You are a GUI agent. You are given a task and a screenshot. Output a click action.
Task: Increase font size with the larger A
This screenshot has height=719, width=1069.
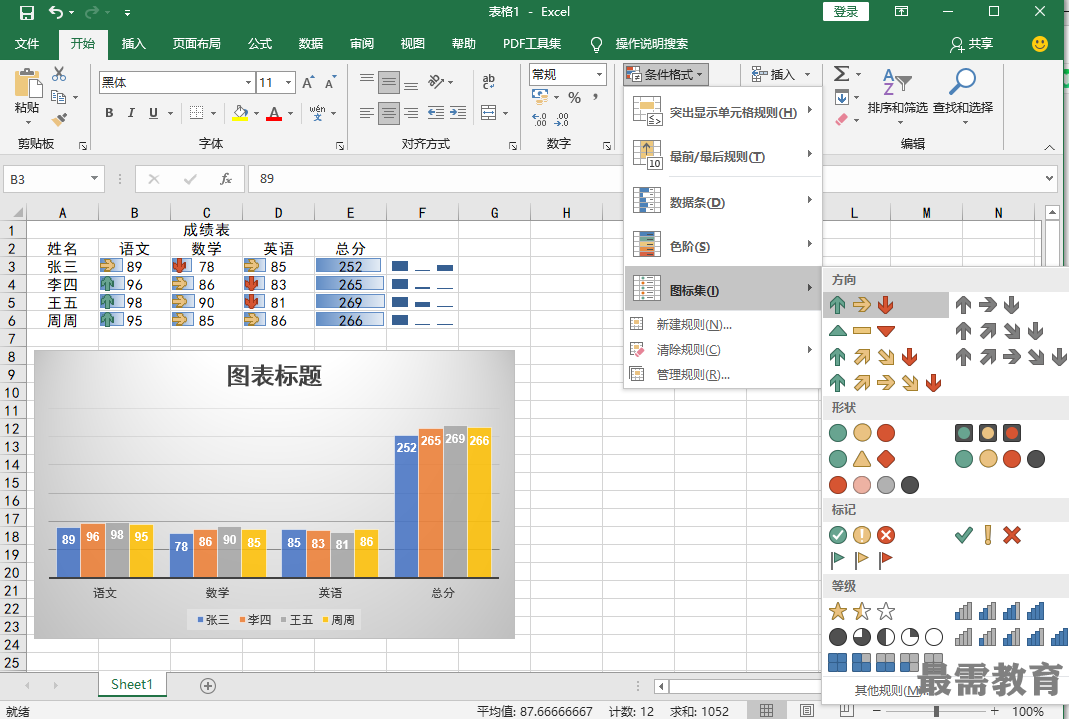tap(307, 82)
